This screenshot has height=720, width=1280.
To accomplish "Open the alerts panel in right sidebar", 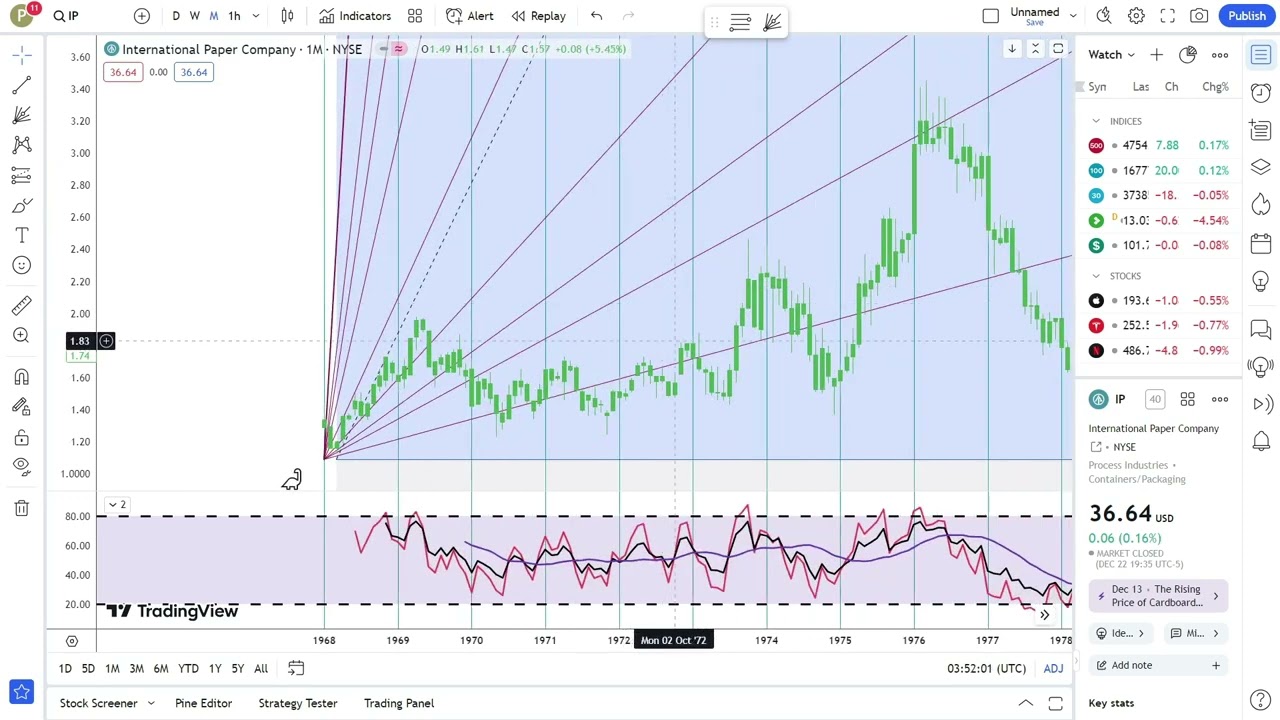I will 1261,92.
